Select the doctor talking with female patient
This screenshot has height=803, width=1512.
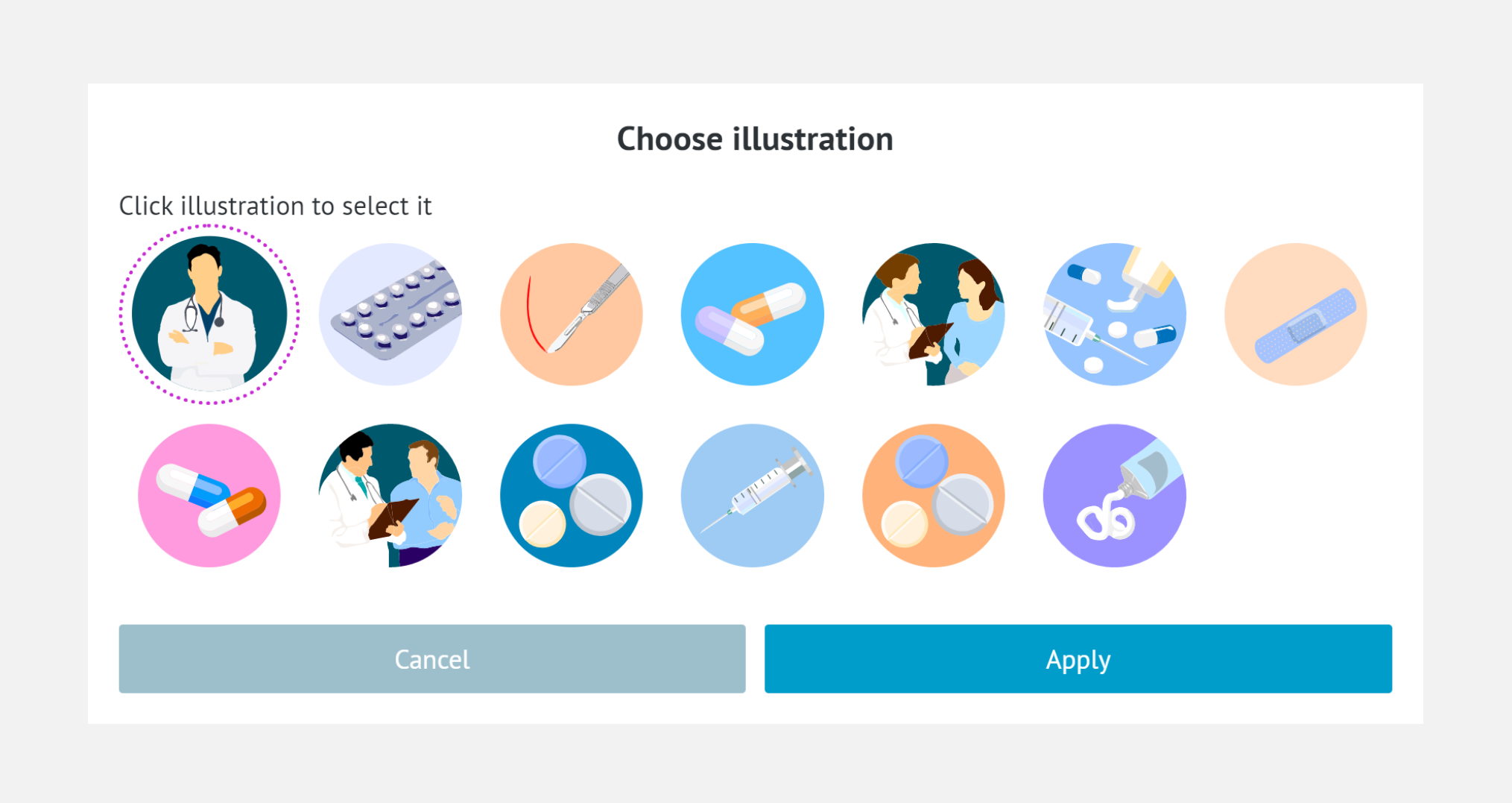[933, 314]
